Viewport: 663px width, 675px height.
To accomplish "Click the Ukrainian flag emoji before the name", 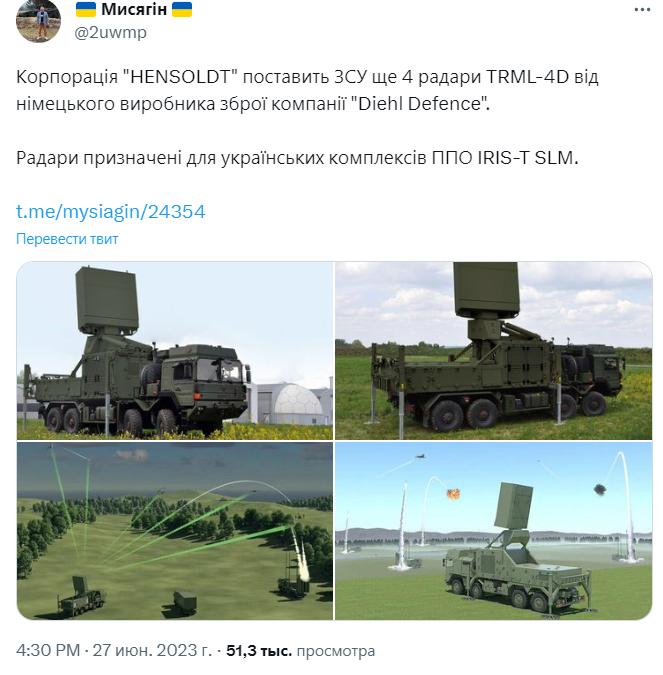I will click(x=86, y=9).
